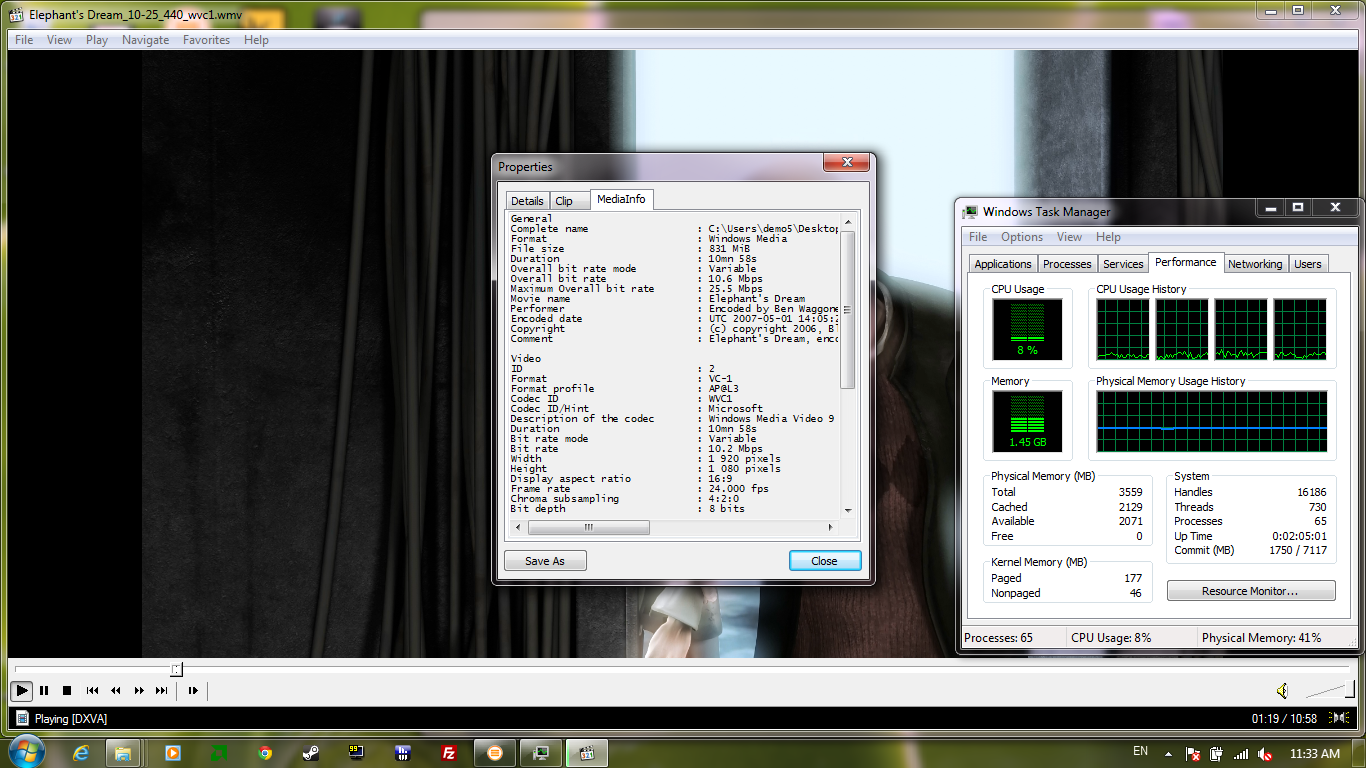Fast forward with increase speed button
The width and height of the screenshot is (1366, 768).
[139, 690]
